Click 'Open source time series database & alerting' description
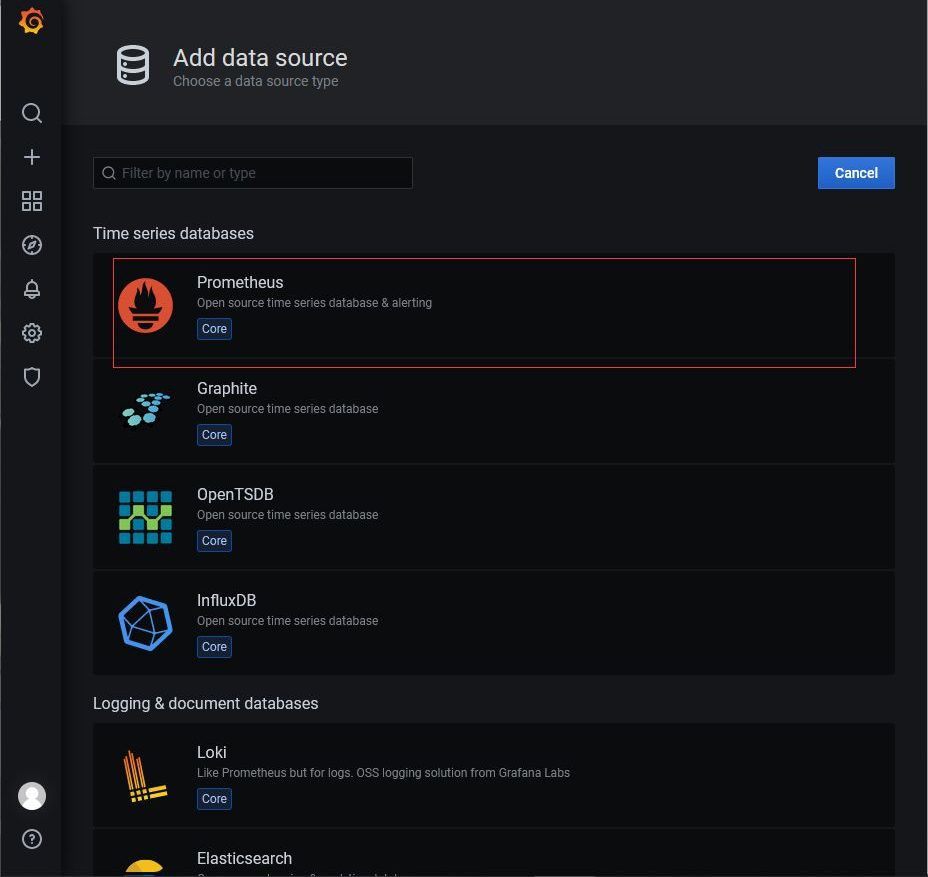 click(314, 303)
